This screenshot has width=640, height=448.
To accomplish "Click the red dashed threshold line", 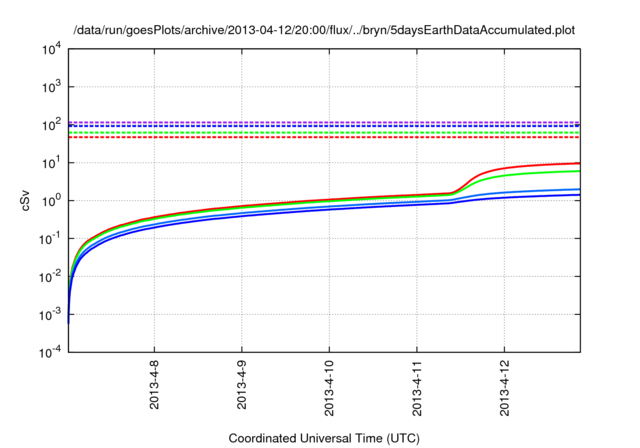I will 324,137.
